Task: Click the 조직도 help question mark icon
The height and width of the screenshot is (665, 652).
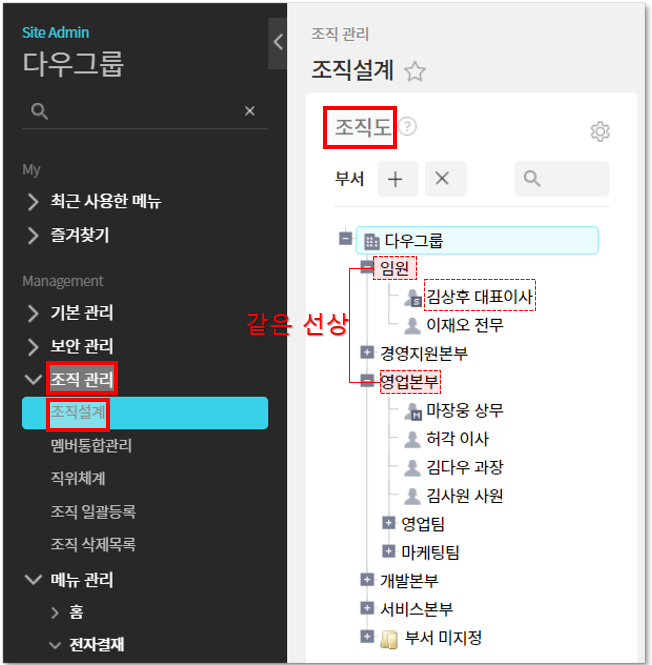Action: coord(408,126)
